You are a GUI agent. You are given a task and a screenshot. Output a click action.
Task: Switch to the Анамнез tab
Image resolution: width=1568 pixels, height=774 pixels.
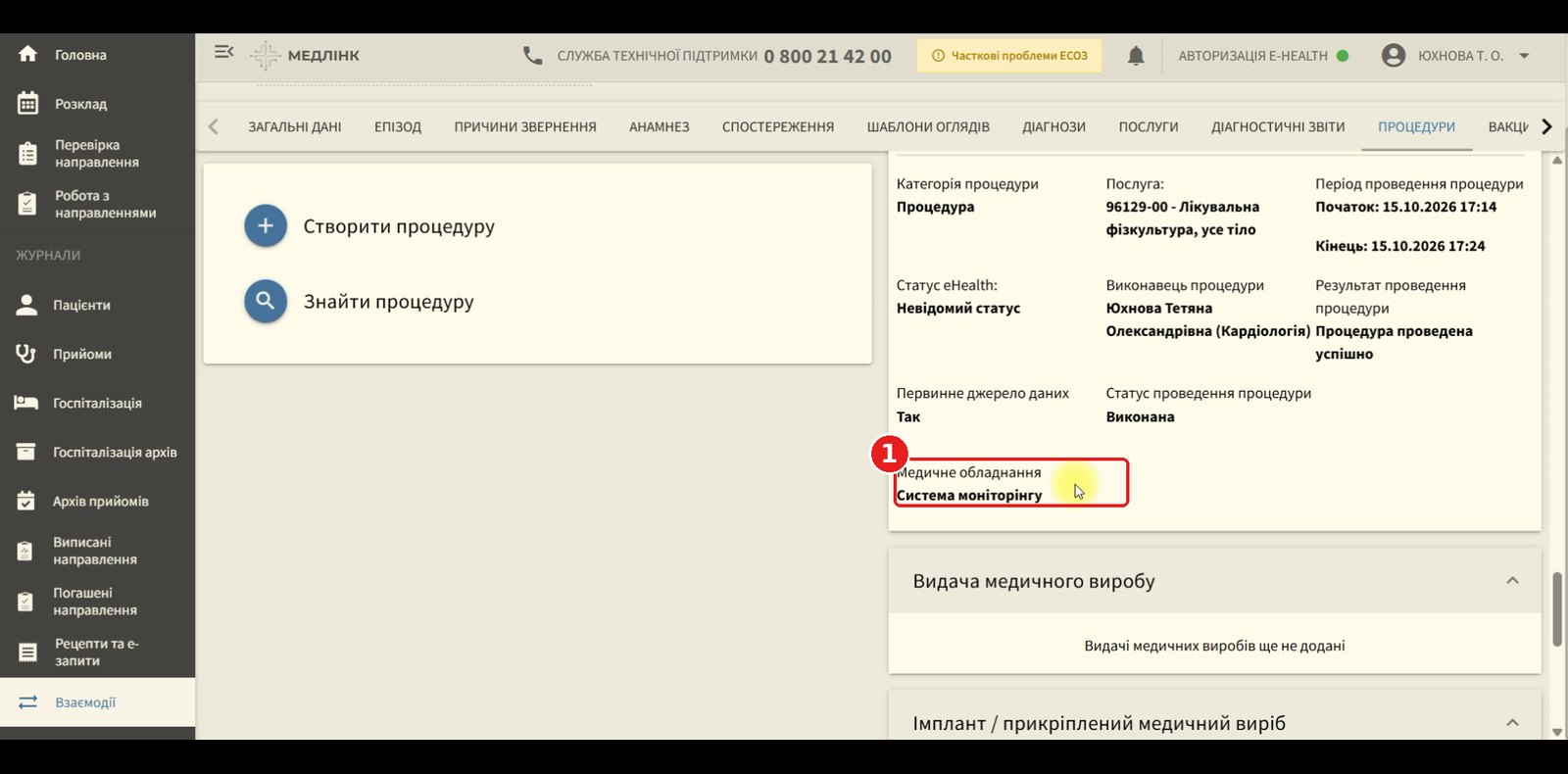tap(660, 127)
